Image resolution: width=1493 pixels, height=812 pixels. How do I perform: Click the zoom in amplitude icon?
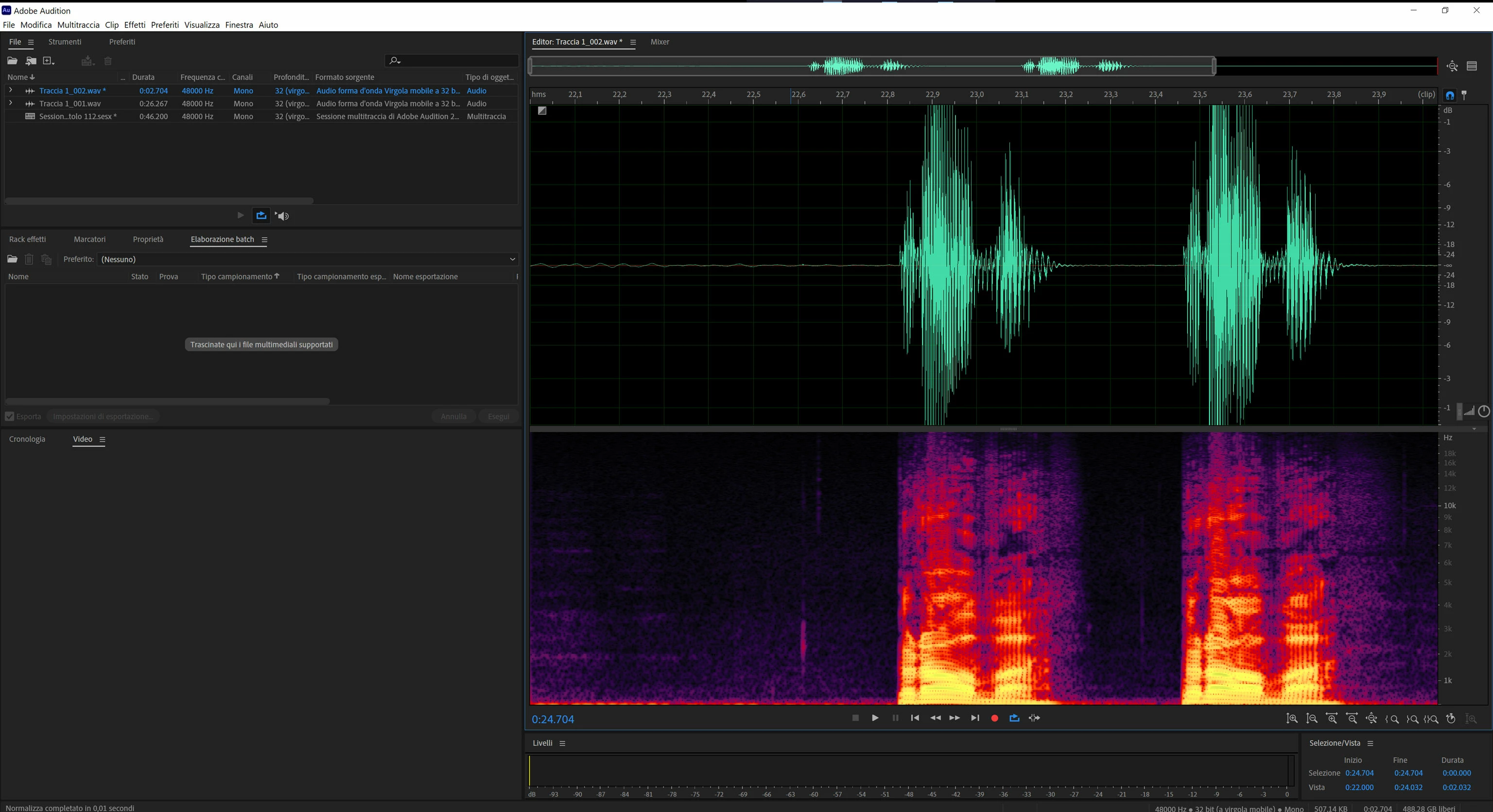click(x=1292, y=719)
